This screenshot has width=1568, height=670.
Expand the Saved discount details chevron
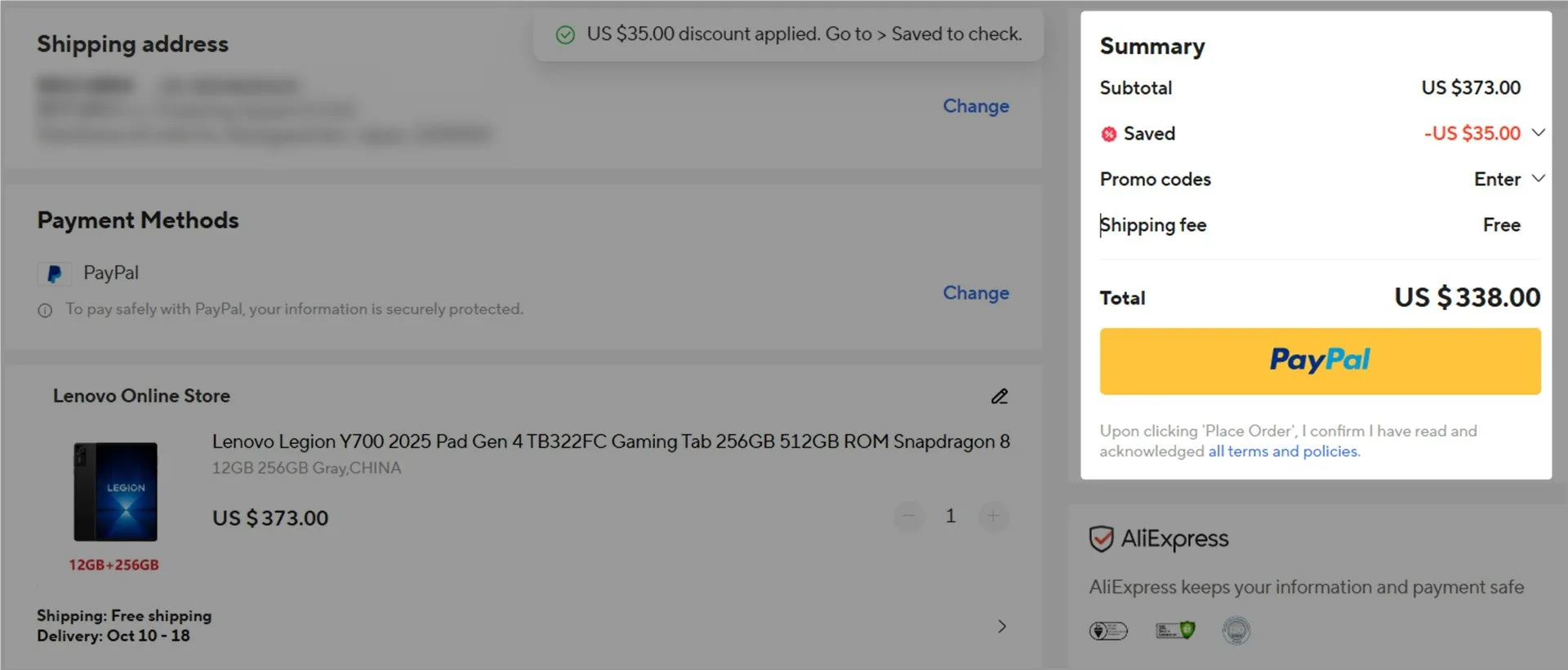pos(1538,133)
